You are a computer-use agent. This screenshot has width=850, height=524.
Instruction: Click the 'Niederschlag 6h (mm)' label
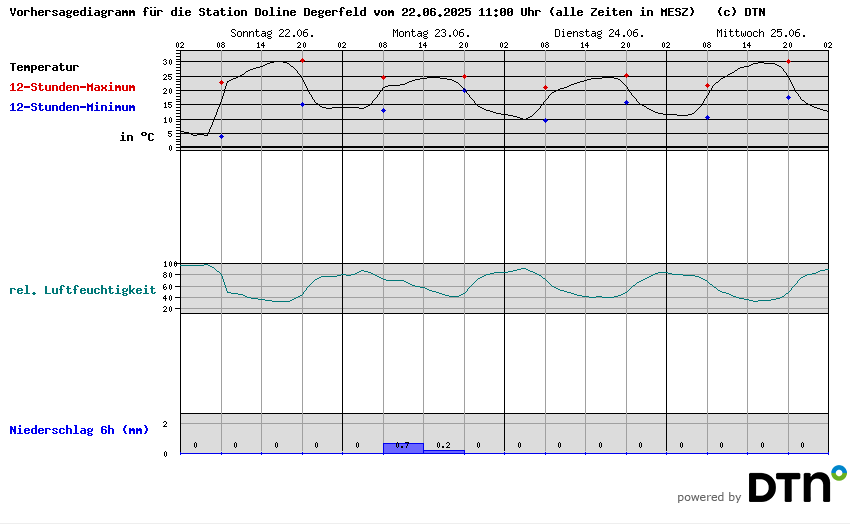[x=79, y=430]
